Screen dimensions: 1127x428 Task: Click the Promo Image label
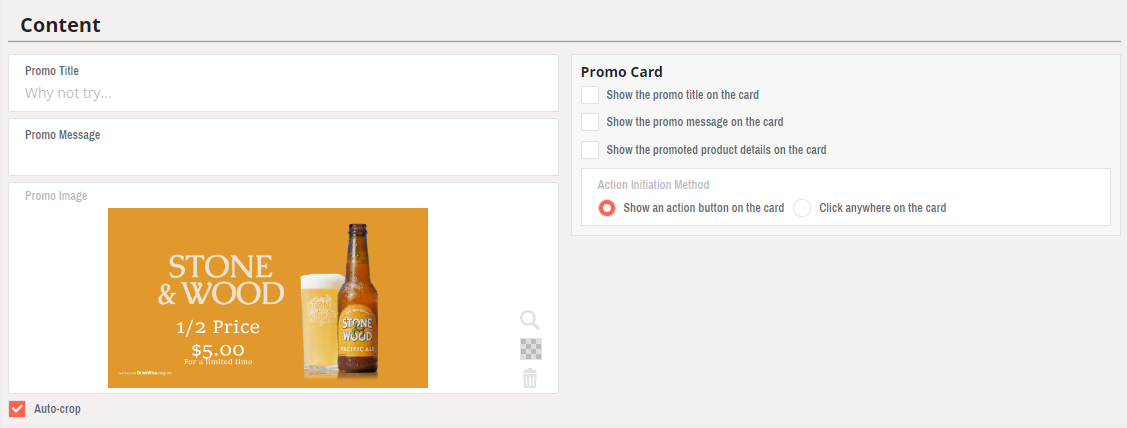pos(56,196)
